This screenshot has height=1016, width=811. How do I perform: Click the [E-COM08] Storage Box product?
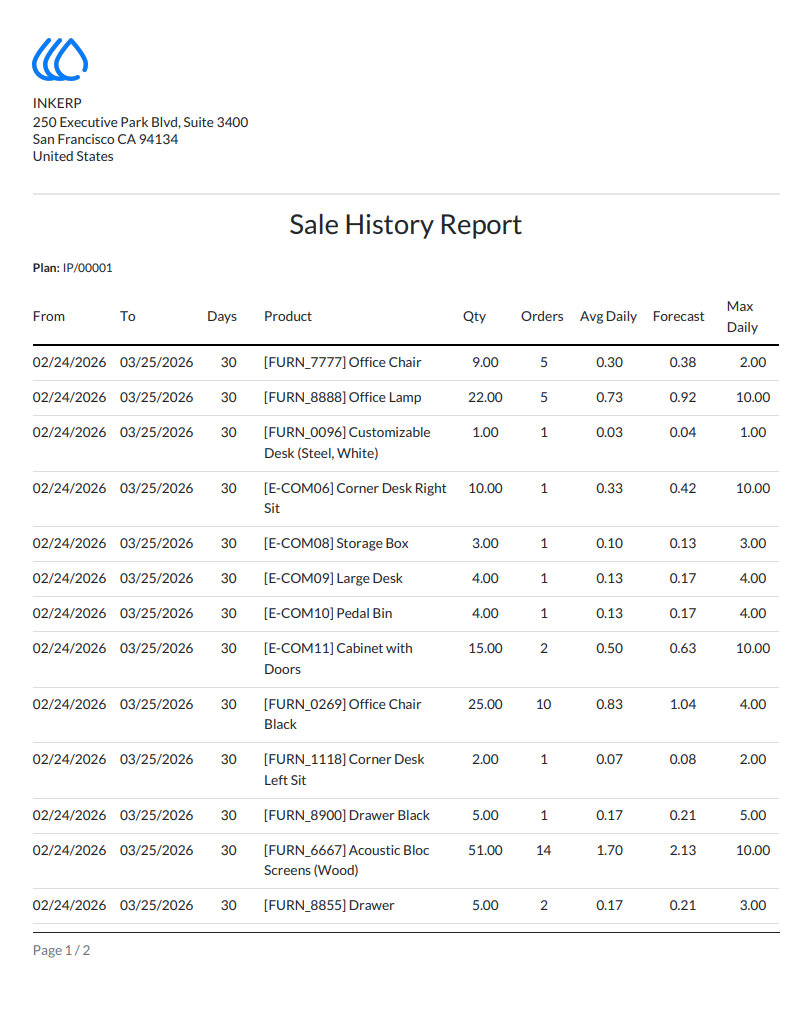tap(336, 544)
